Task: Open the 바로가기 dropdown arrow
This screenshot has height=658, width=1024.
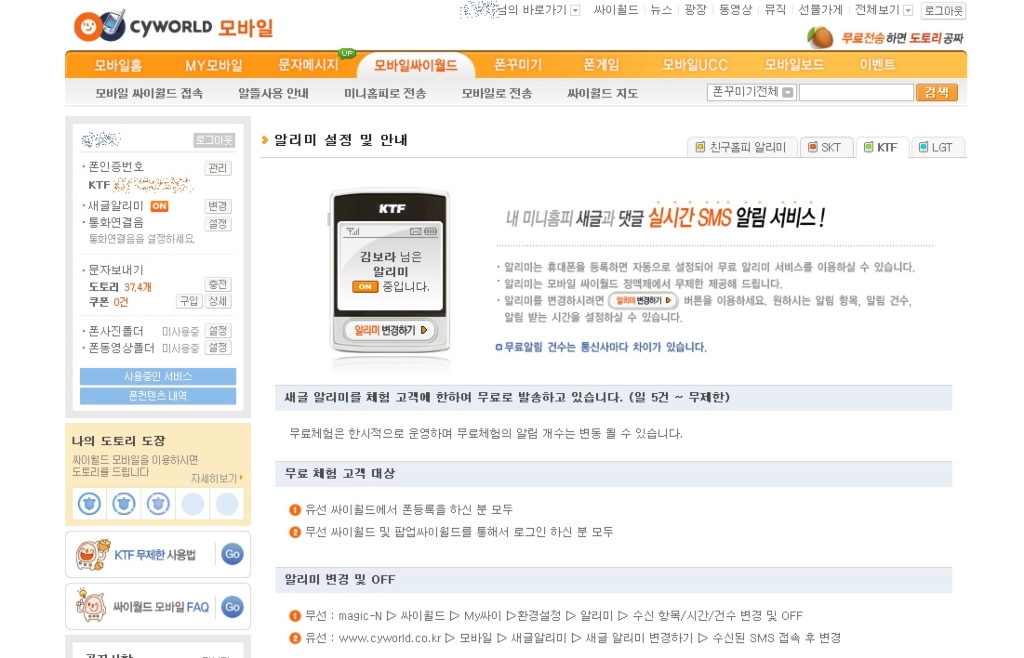Action: (575, 10)
